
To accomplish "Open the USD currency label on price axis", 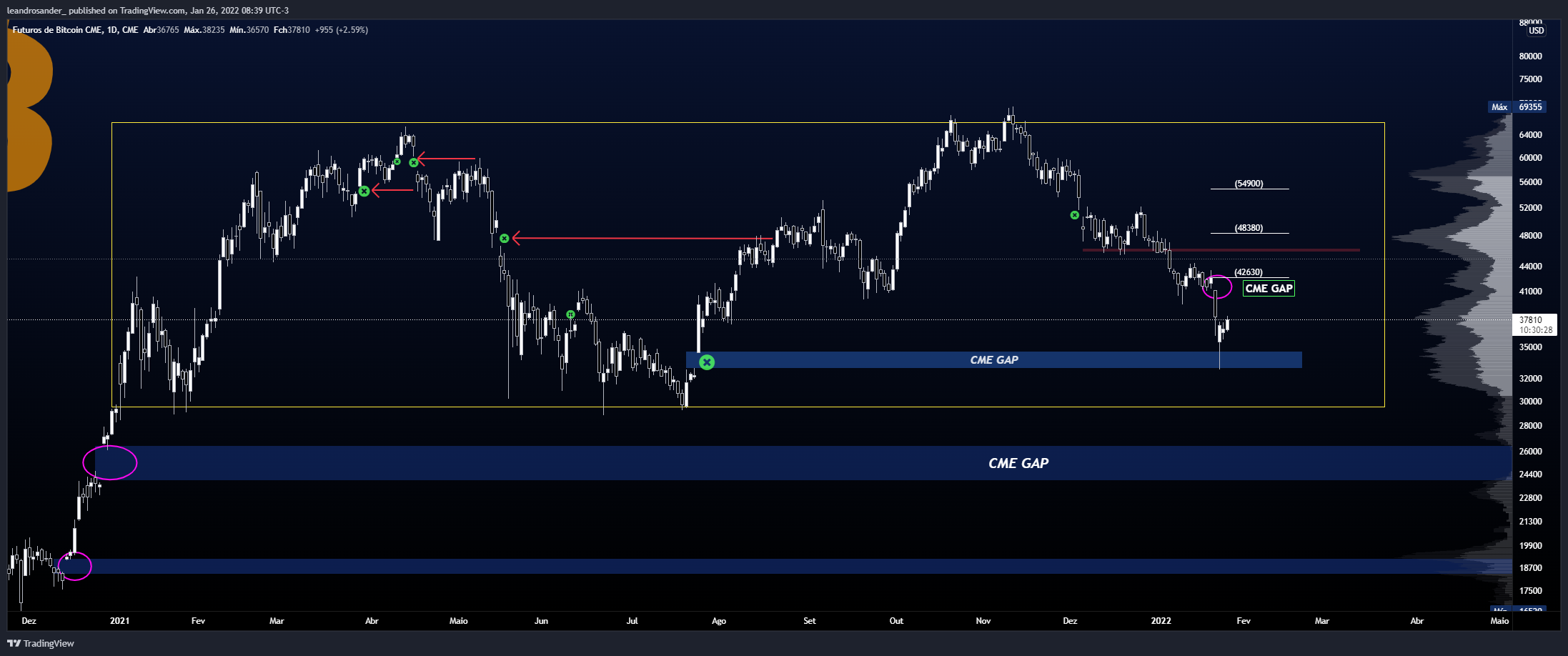I will click(x=1536, y=31).
